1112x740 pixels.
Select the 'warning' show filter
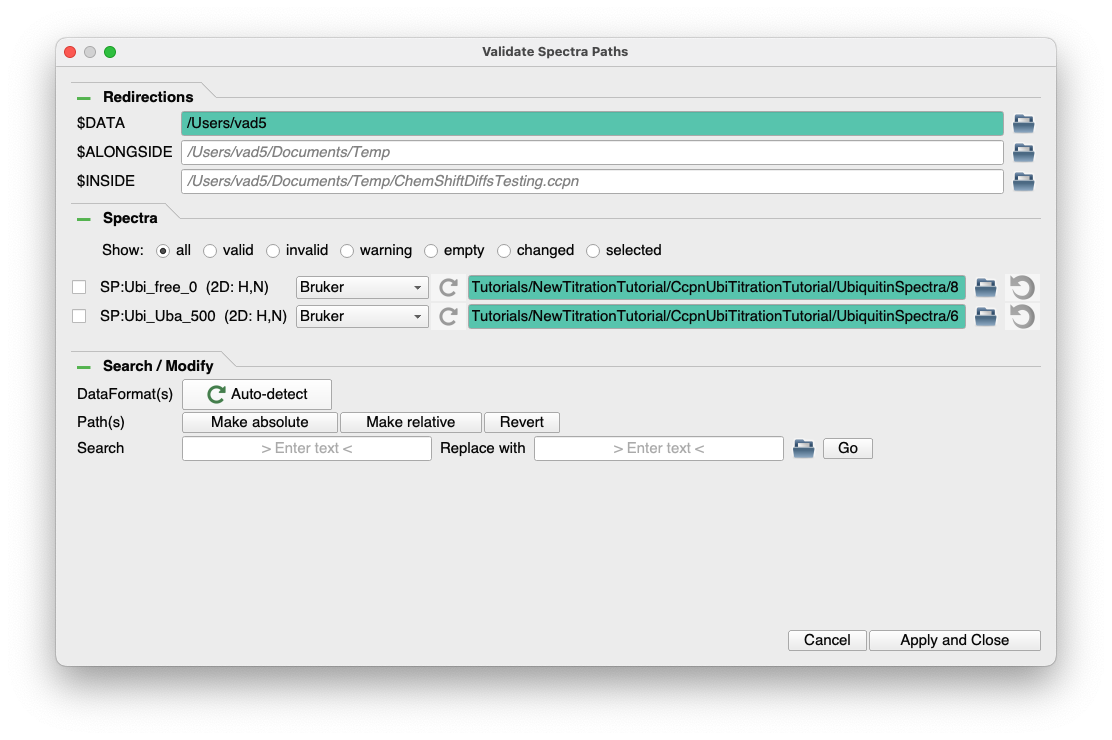point(347,250)
